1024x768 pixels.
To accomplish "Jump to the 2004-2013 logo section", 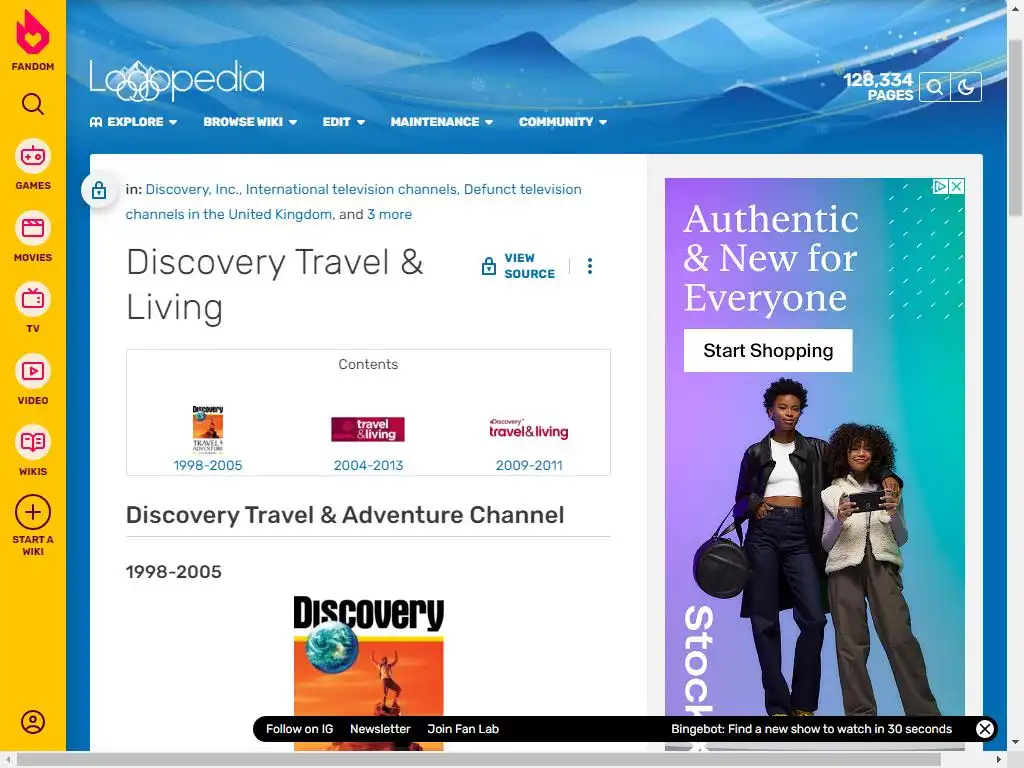I will click(x=368, y=465).
